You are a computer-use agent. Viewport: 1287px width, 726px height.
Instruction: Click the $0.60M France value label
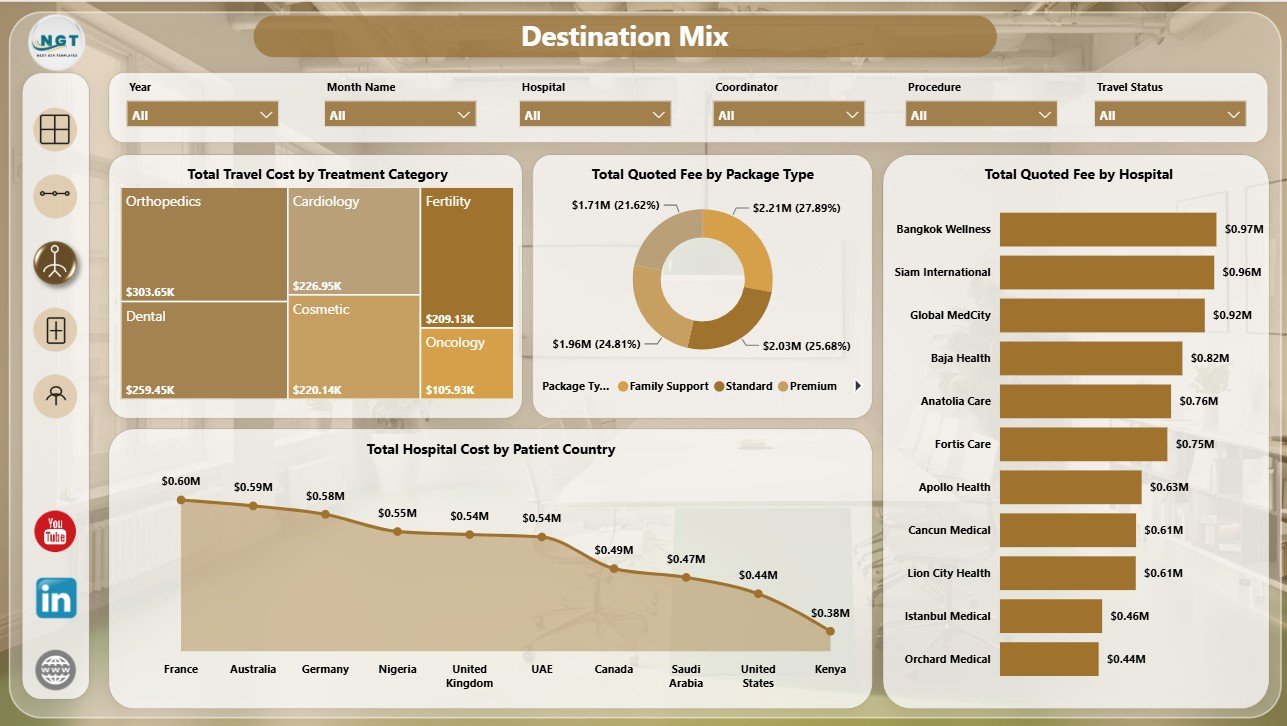pyautogui.click(x=181, y=481)
